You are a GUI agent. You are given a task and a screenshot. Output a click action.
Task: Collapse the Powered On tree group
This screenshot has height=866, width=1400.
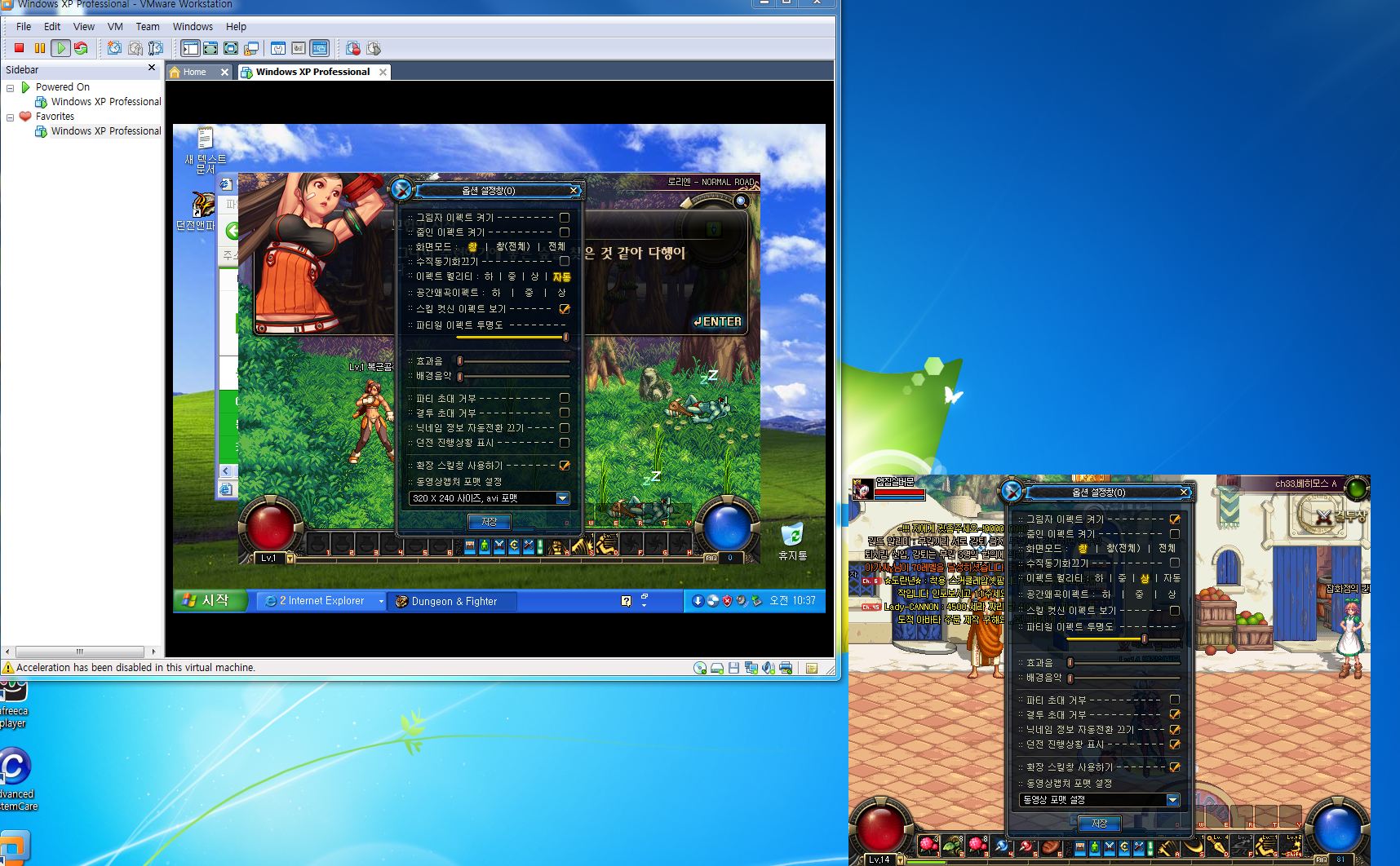[11, 87]
